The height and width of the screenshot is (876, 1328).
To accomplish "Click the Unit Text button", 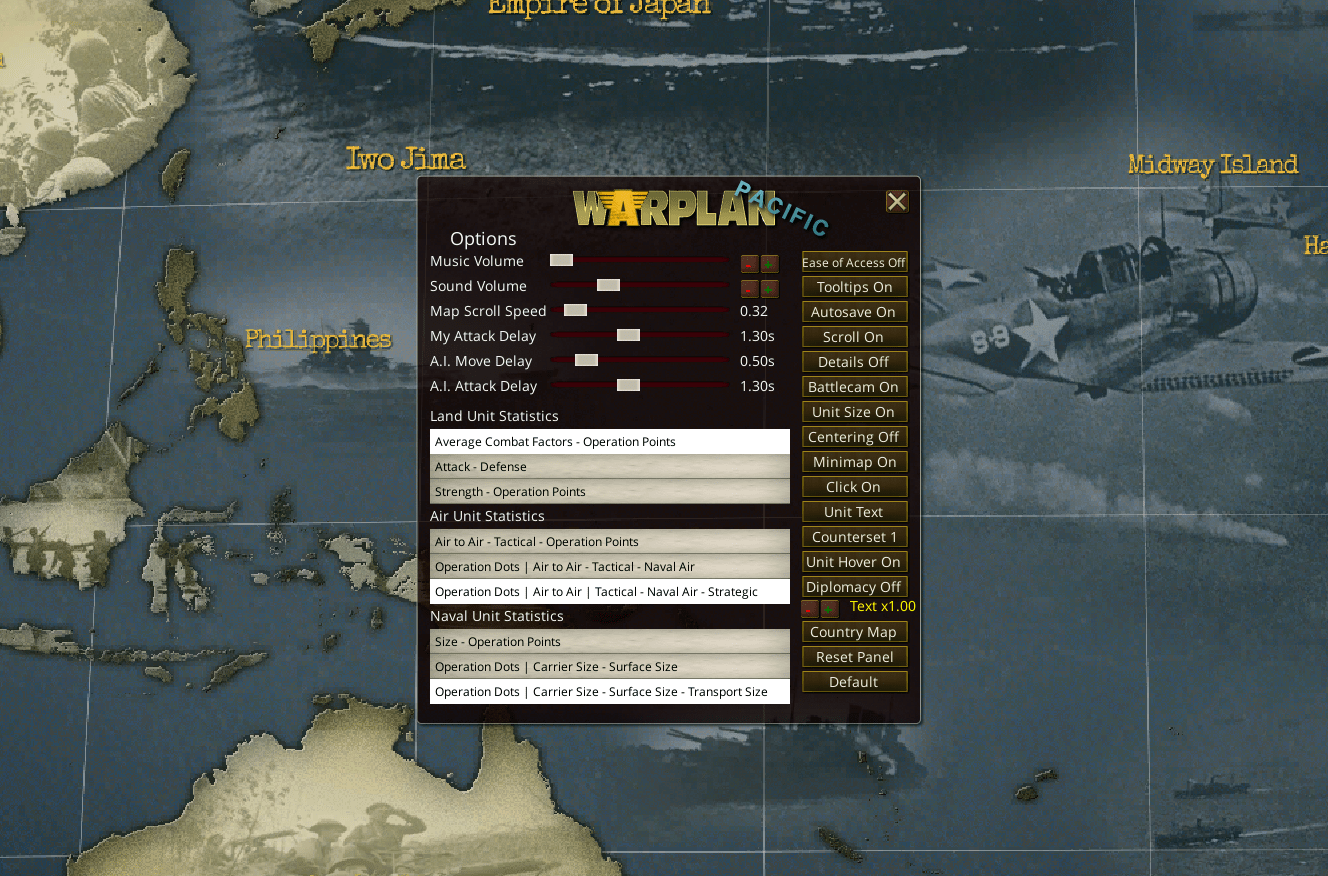I will (854, 512).
